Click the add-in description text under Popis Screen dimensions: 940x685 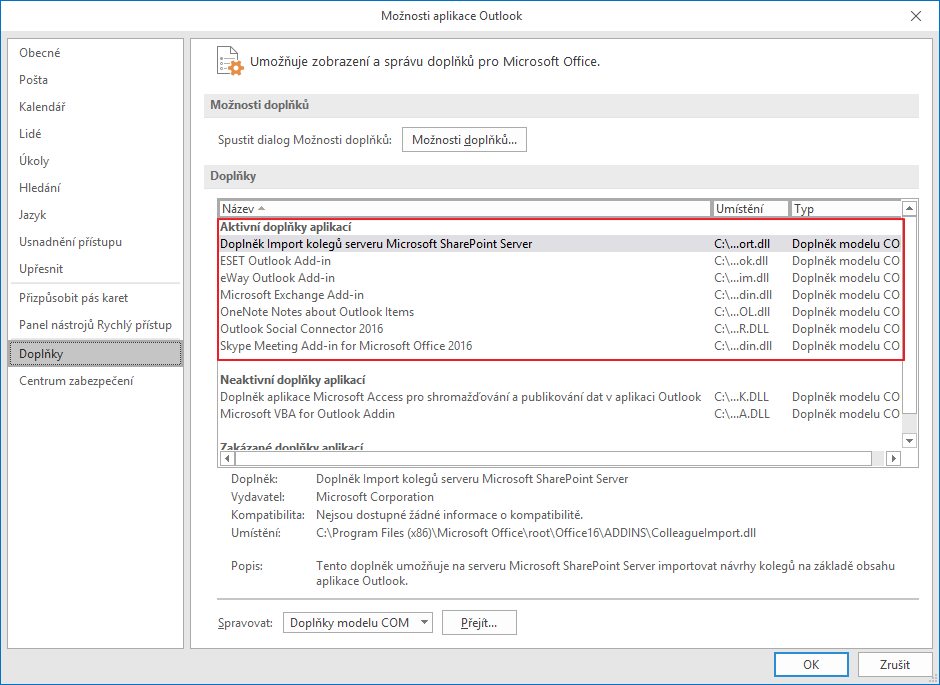[x=605, y=574]
